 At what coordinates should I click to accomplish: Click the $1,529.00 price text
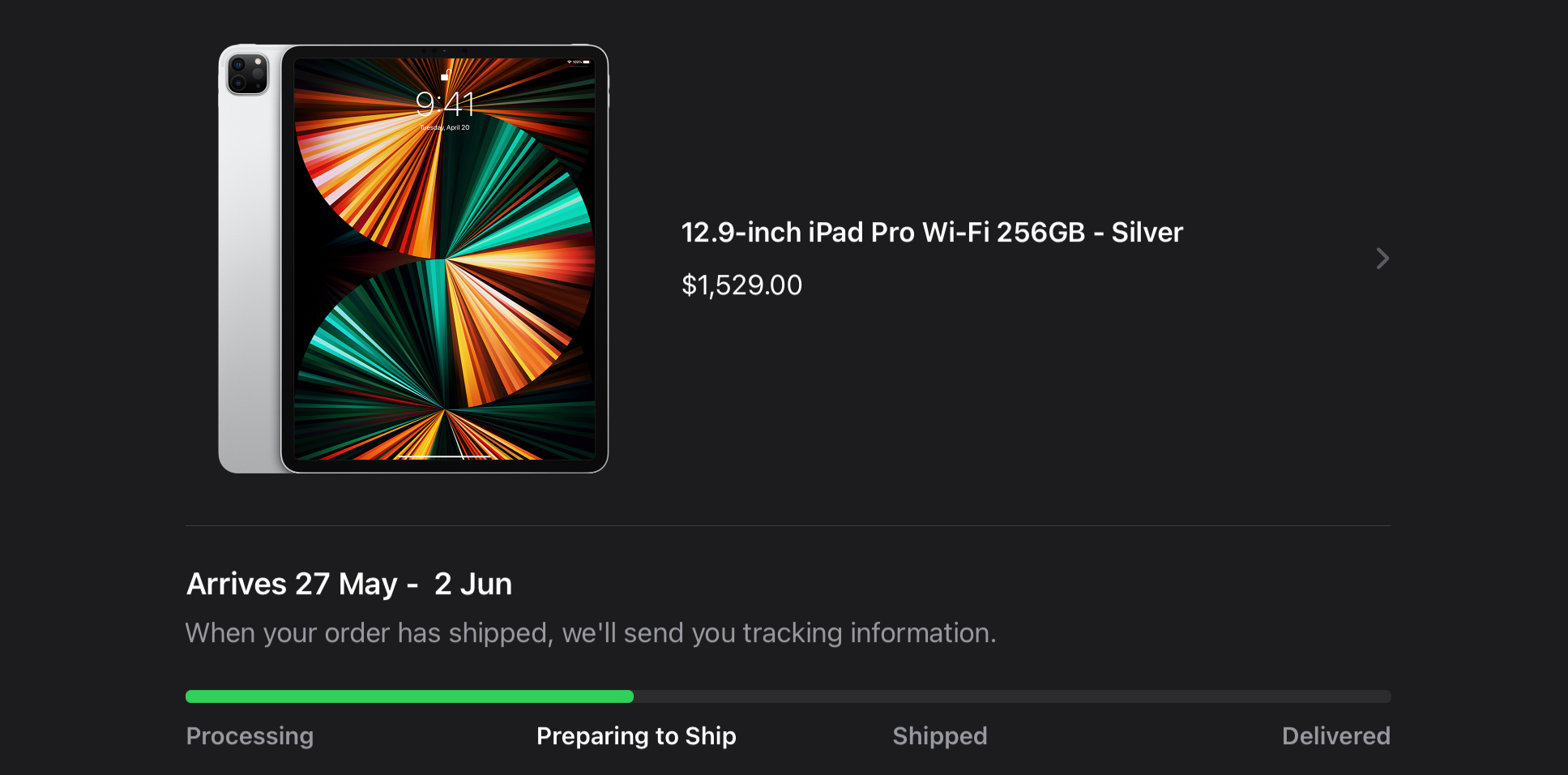(741, 285)
